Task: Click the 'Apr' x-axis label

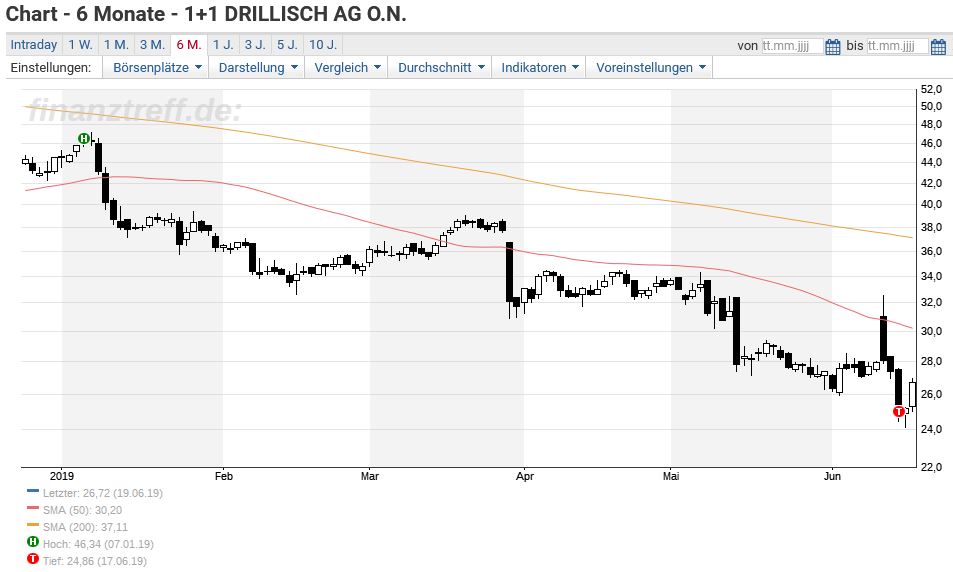Action: point(525,476)
